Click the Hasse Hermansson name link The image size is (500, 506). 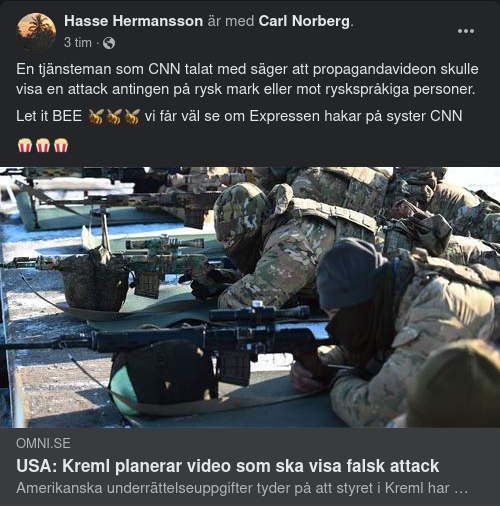(134, 21)
